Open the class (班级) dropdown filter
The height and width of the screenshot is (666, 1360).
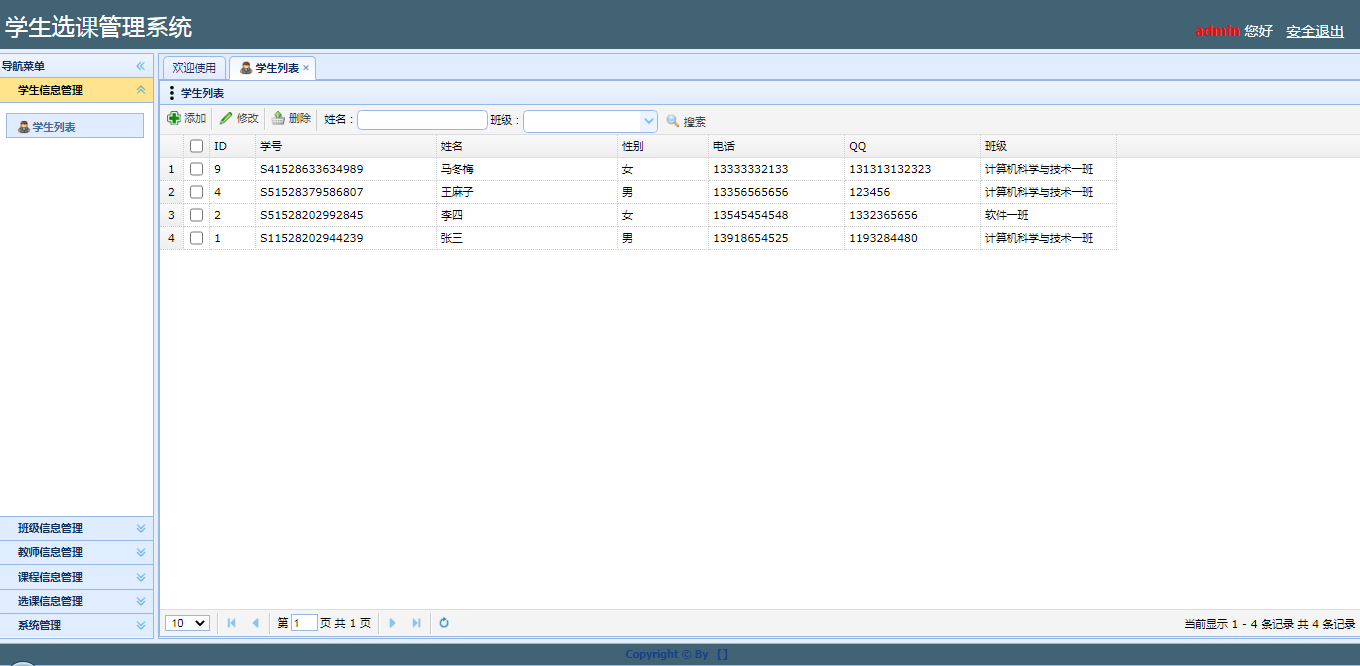[x=648, y=121]
